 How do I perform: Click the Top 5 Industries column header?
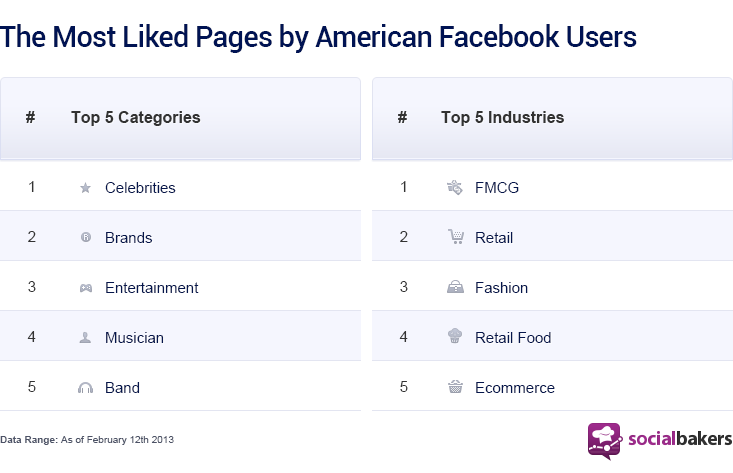[x=503, y=117]
